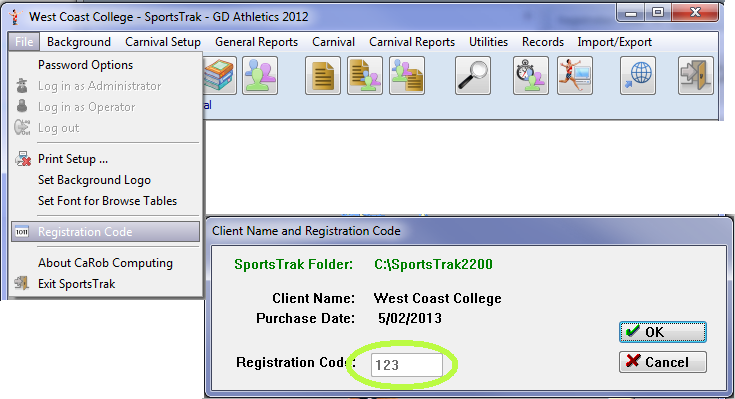Click the document with people toolbar icon
The height and width of the screenshot is (399, 735).
tap(365, 75)
